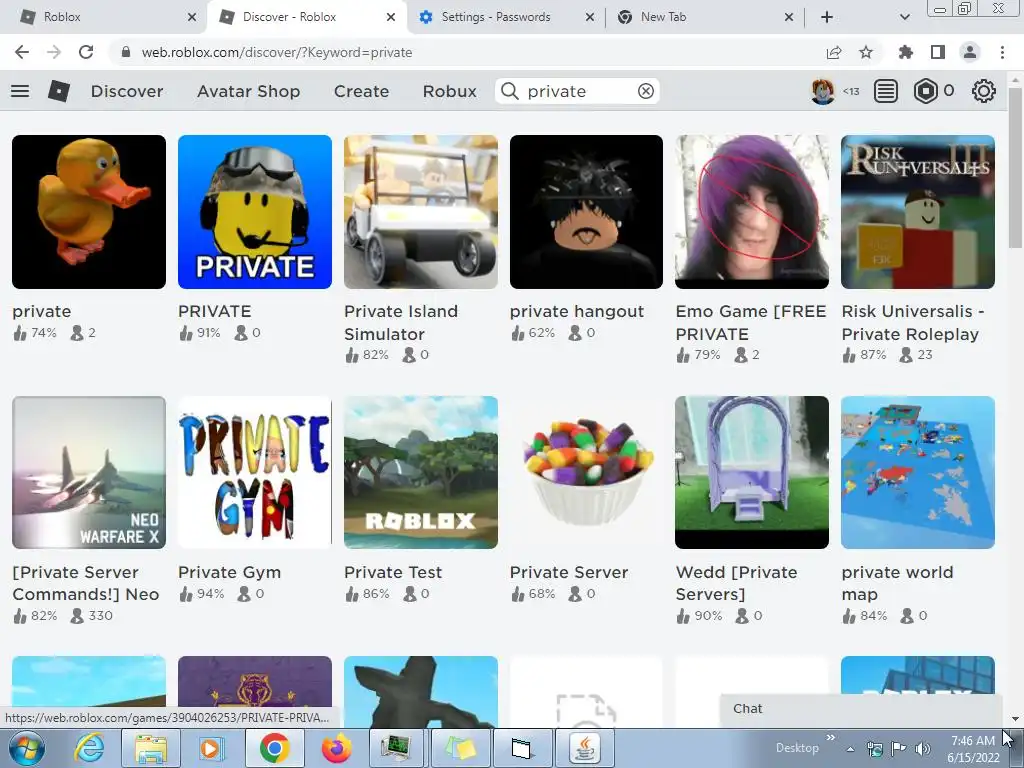Close the Discover - Roblox tab
Viewport: 1024px width, 768px height.
391,17
